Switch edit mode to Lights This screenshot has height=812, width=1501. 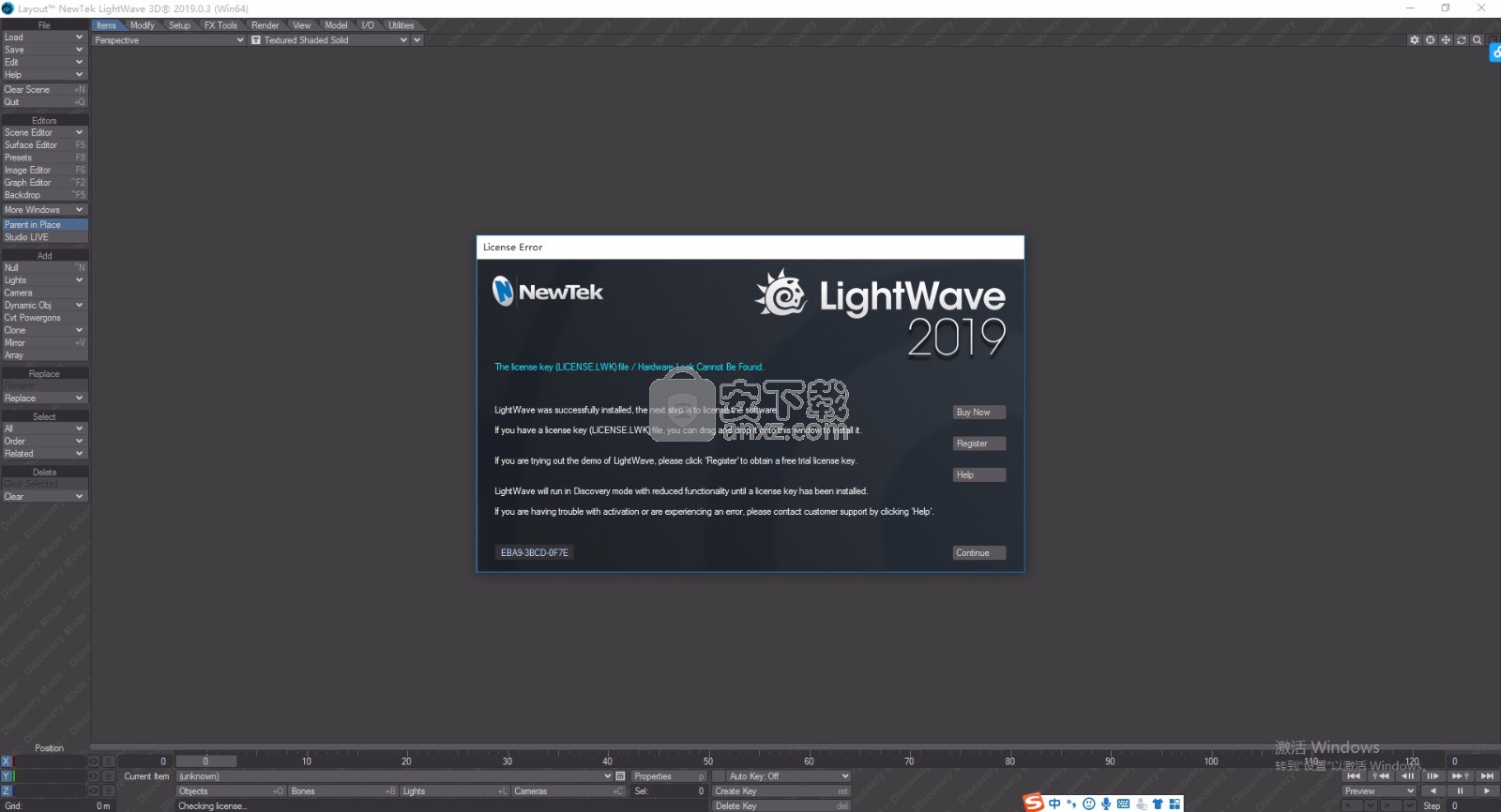click(455, 791)
